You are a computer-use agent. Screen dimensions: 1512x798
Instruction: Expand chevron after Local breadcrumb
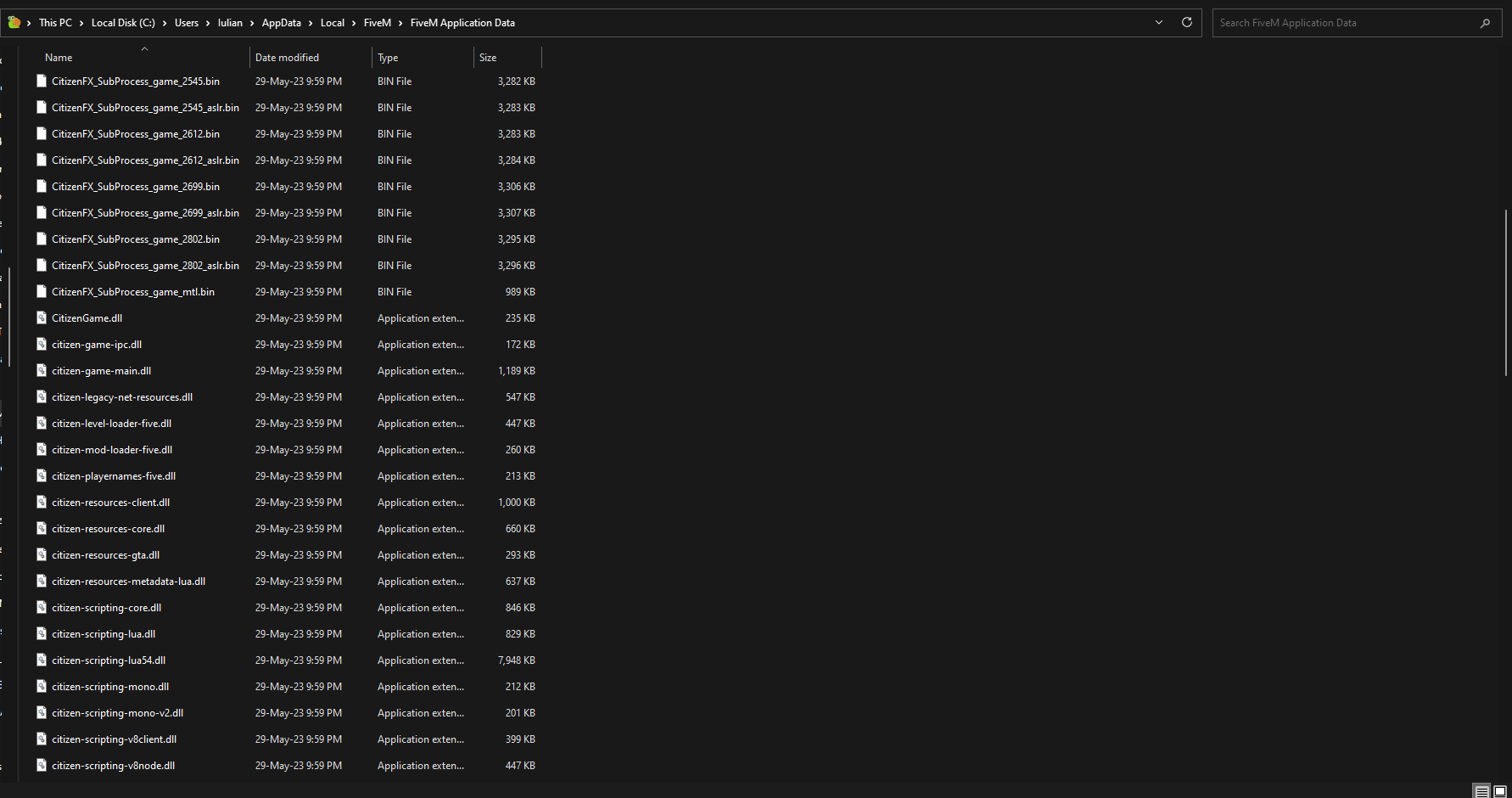pos(354,23)
